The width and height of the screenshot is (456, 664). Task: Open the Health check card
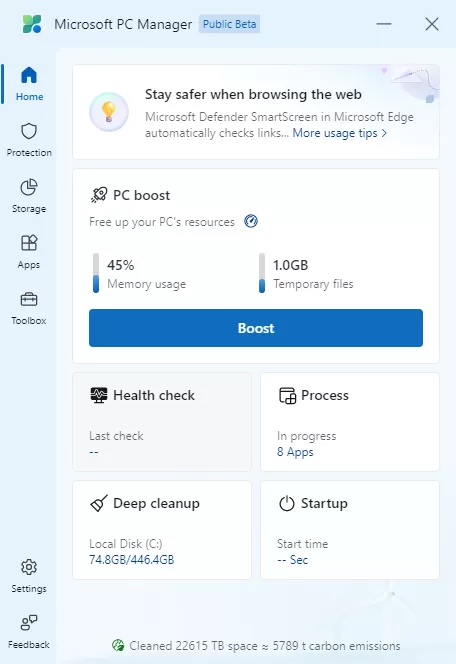(162, 422)
